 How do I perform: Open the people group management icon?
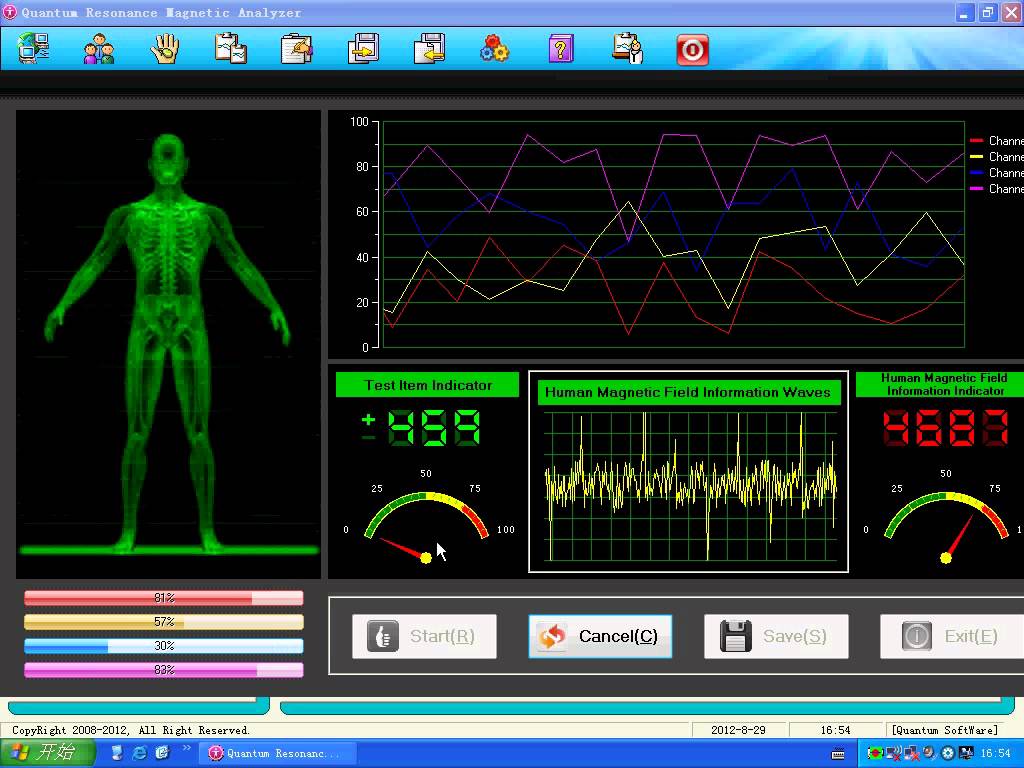click(x=99, y=48)
